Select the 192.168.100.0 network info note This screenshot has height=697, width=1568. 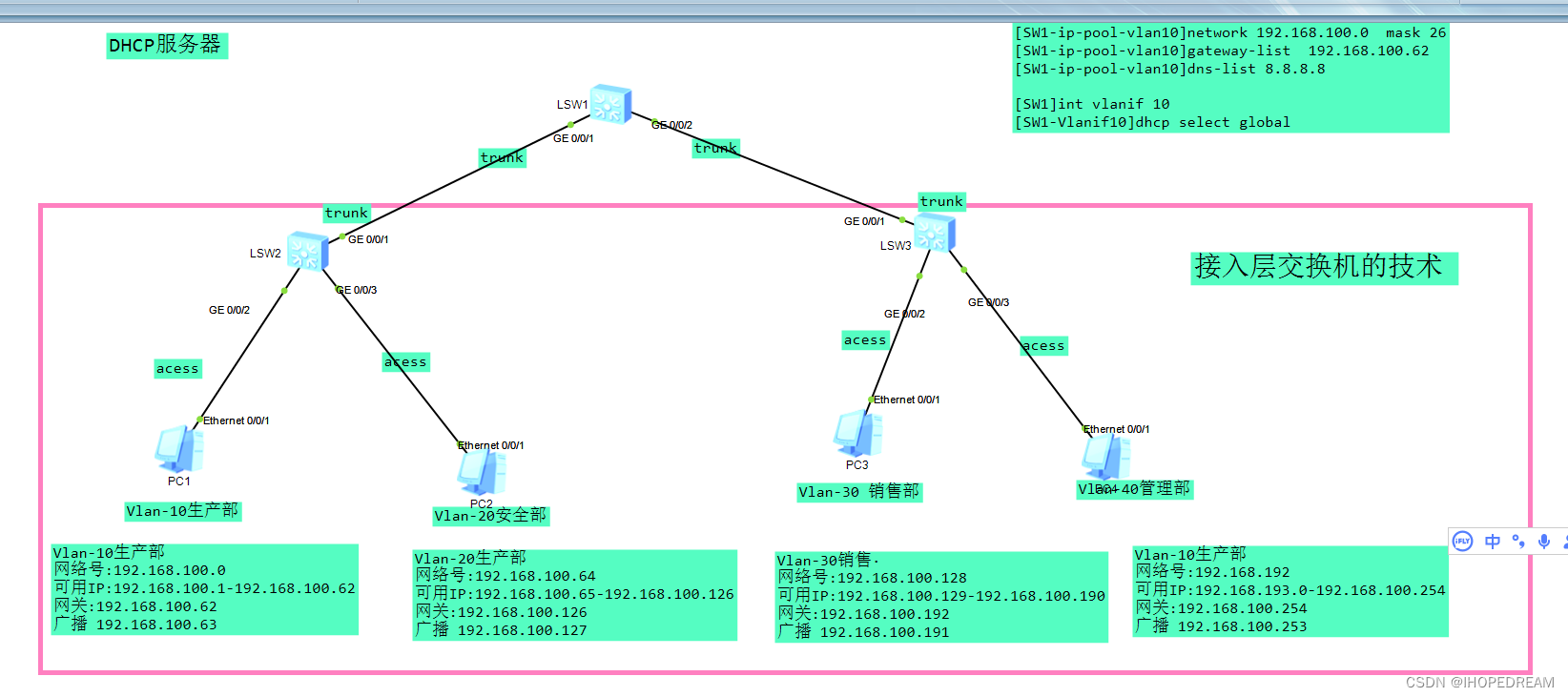coord(205,589)
